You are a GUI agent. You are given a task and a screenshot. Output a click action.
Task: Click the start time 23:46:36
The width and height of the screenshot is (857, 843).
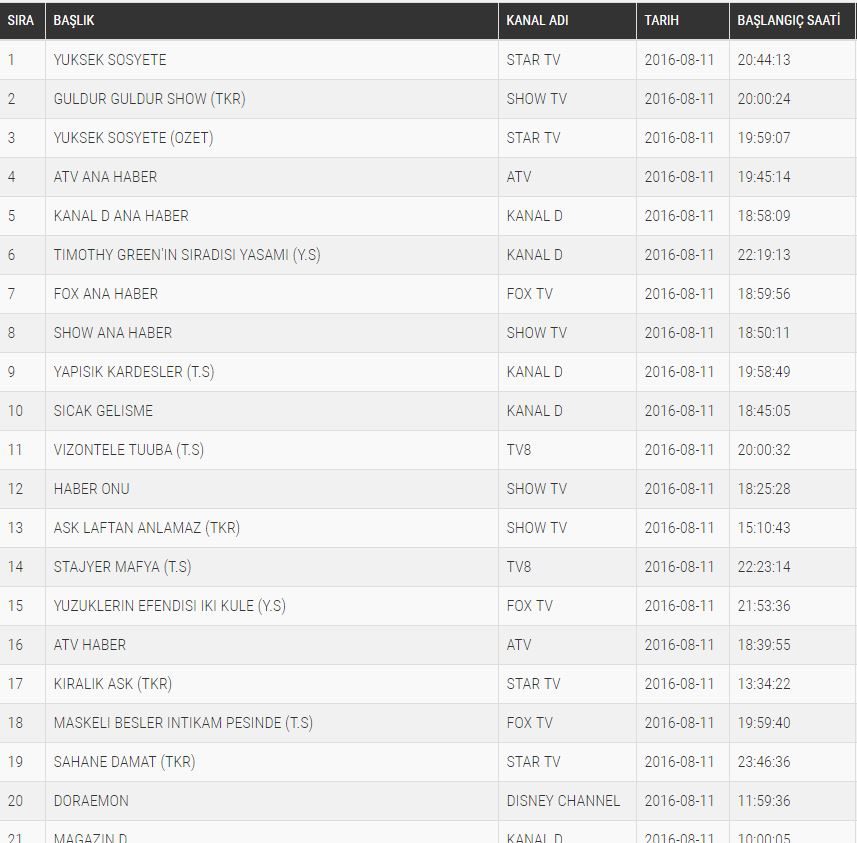point(764,762)
